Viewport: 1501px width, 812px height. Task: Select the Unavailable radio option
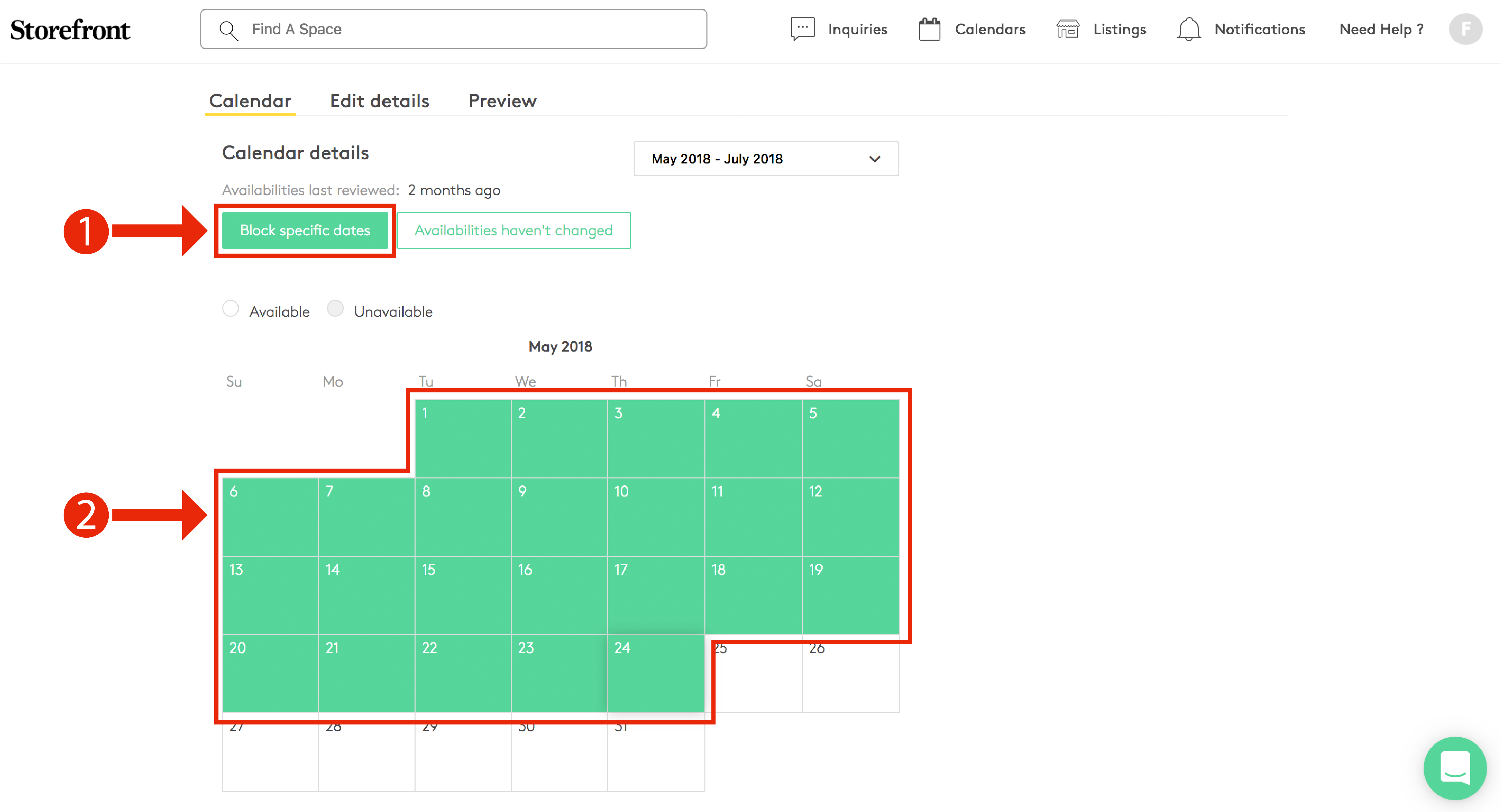pyautogui.click(x=335, y=309)
